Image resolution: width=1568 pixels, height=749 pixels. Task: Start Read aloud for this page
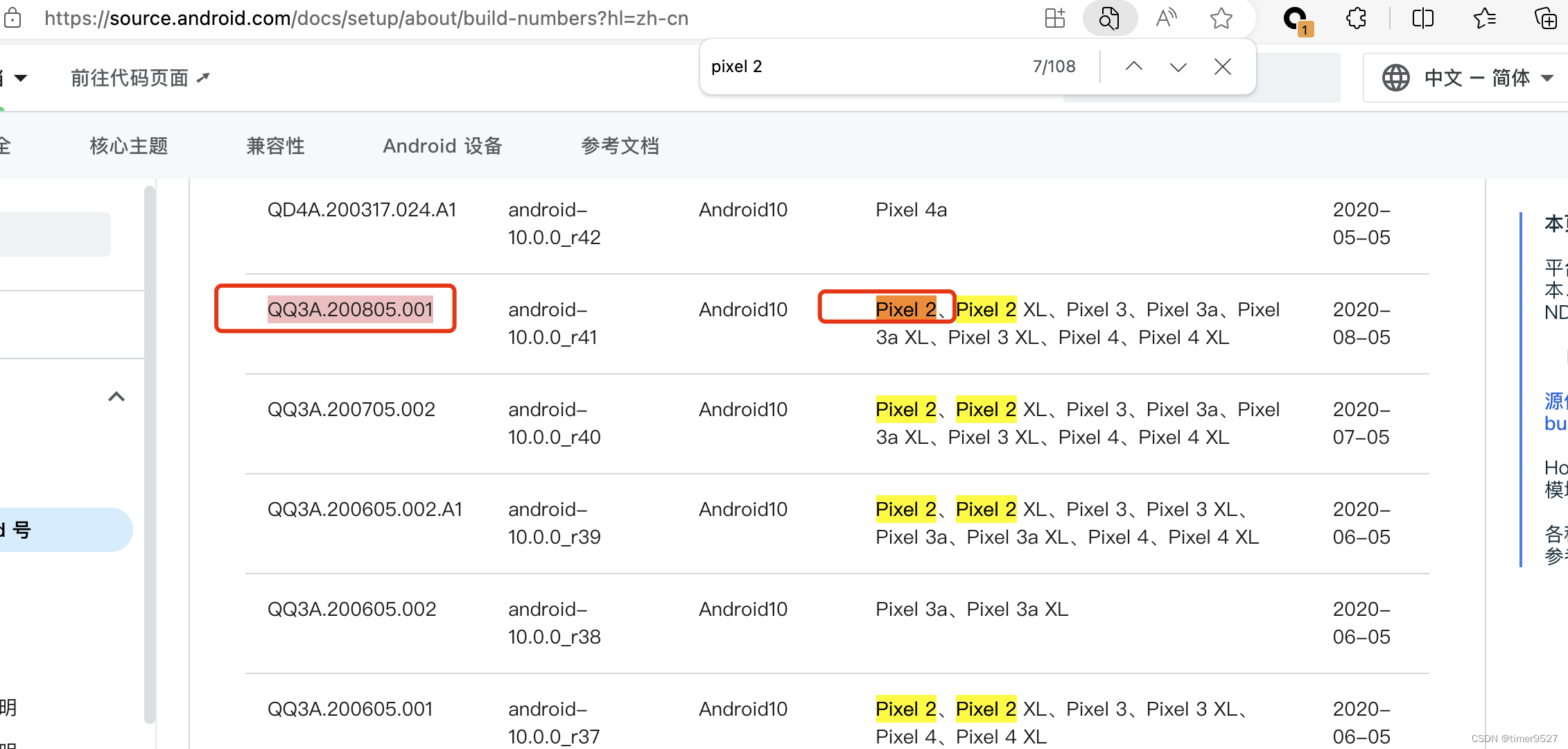point(1166,19)
